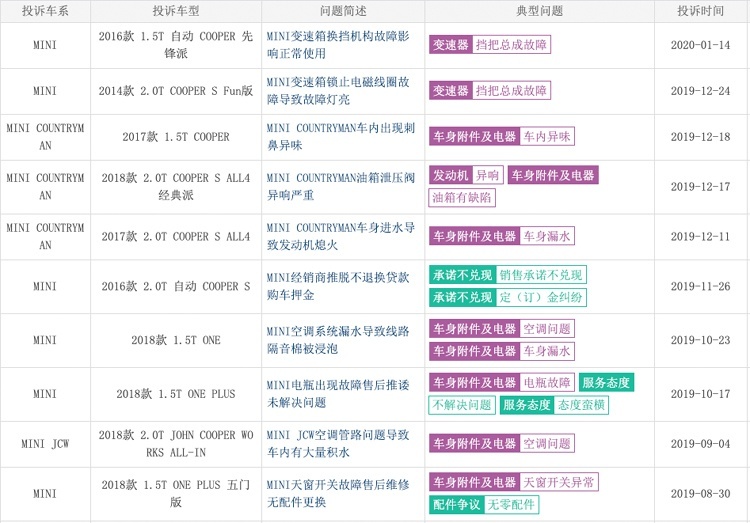
Task: Click date 2020-01-14
Action: pyautogui.click(x=700, y=45)
